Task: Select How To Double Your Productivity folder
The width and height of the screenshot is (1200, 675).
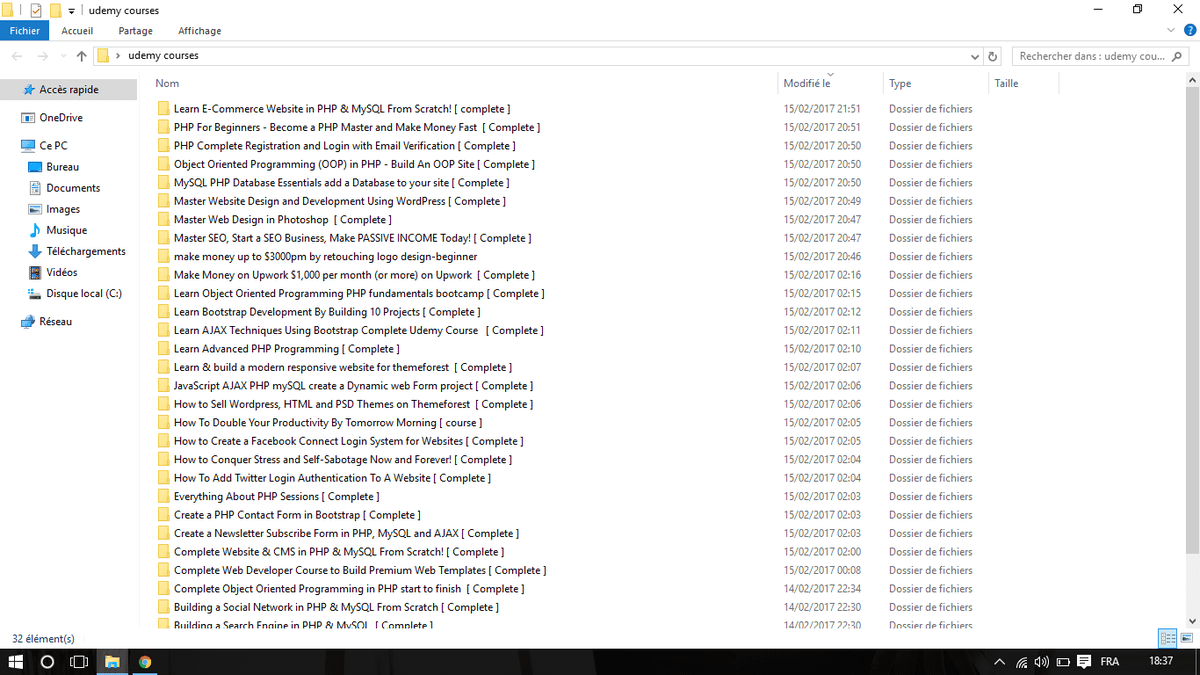Action: click(x=327, y=423)
